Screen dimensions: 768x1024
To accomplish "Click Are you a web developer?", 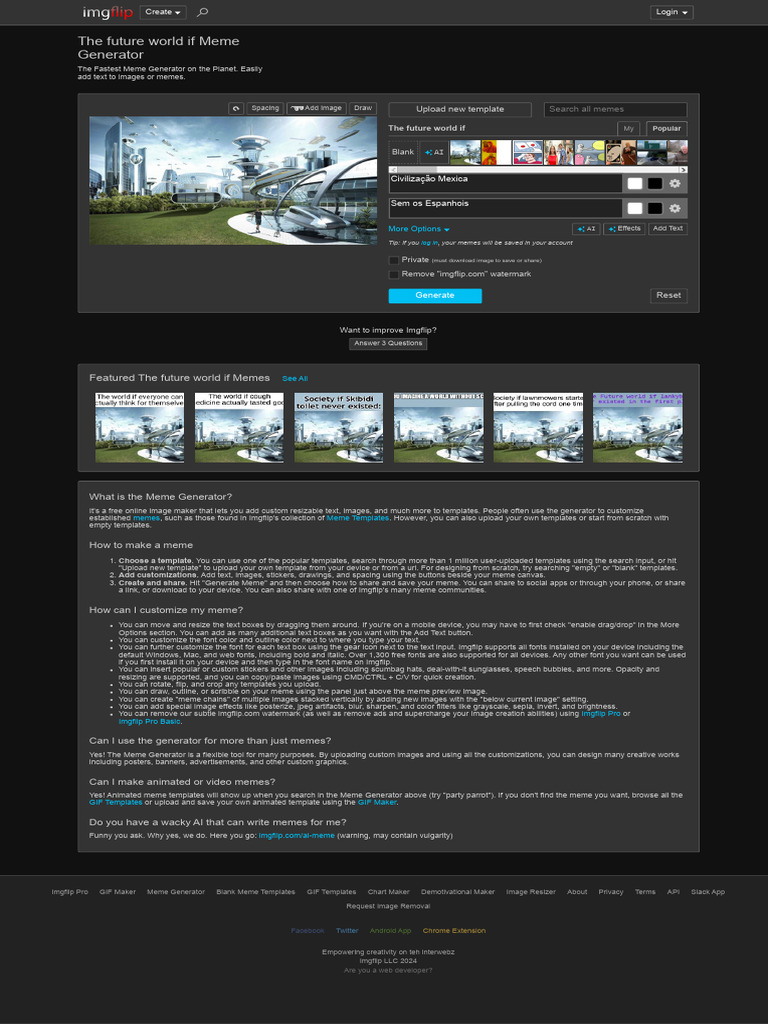I will [x=388, y=970].
